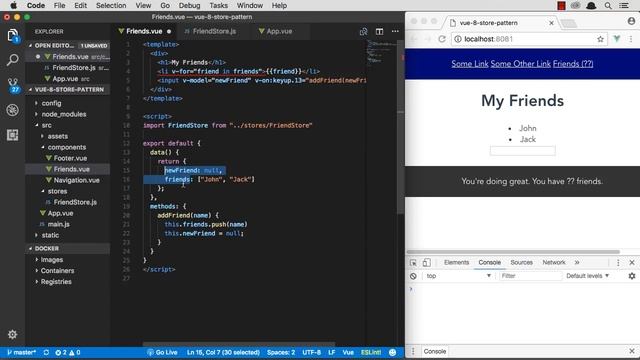Expand the config folder
The image size is (640, 360).
pos(51,103)
